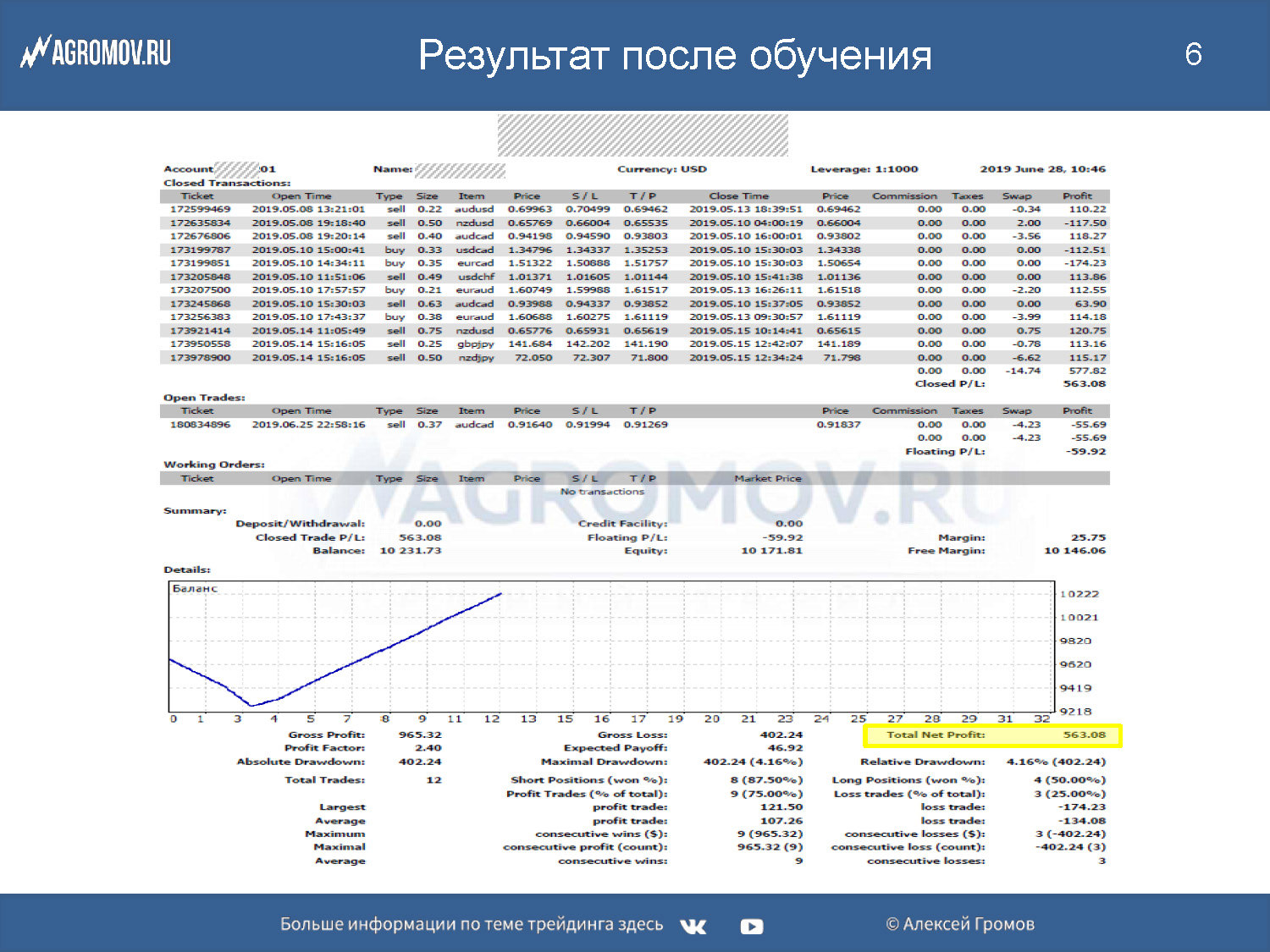The image size is (1270, 952).
Task: Click the Total Trades value 12
Action: click(x=434, y=780)
